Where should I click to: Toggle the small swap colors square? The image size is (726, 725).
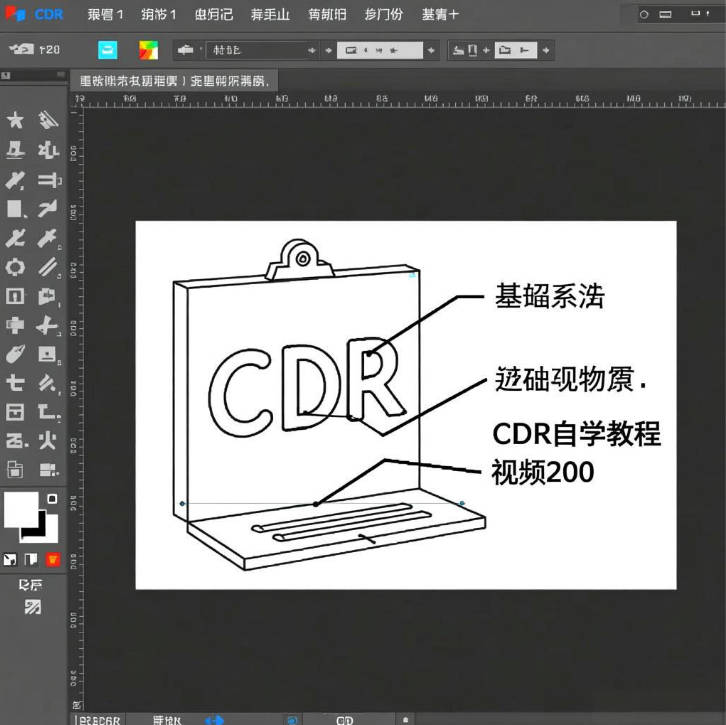point(52,499)
